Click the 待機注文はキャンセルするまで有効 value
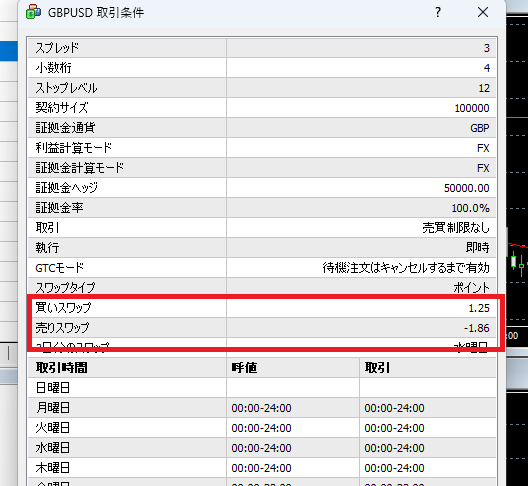528x486 pixels. click(x=406, y=268)
